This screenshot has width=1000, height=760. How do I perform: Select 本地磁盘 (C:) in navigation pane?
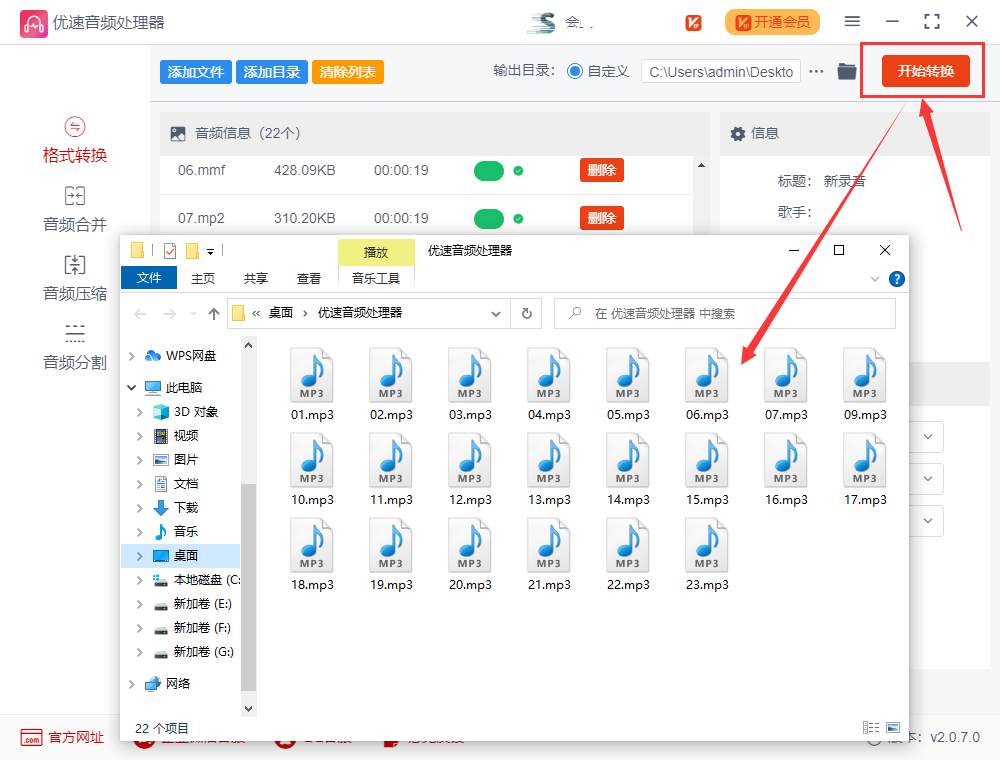pos(196,580)
